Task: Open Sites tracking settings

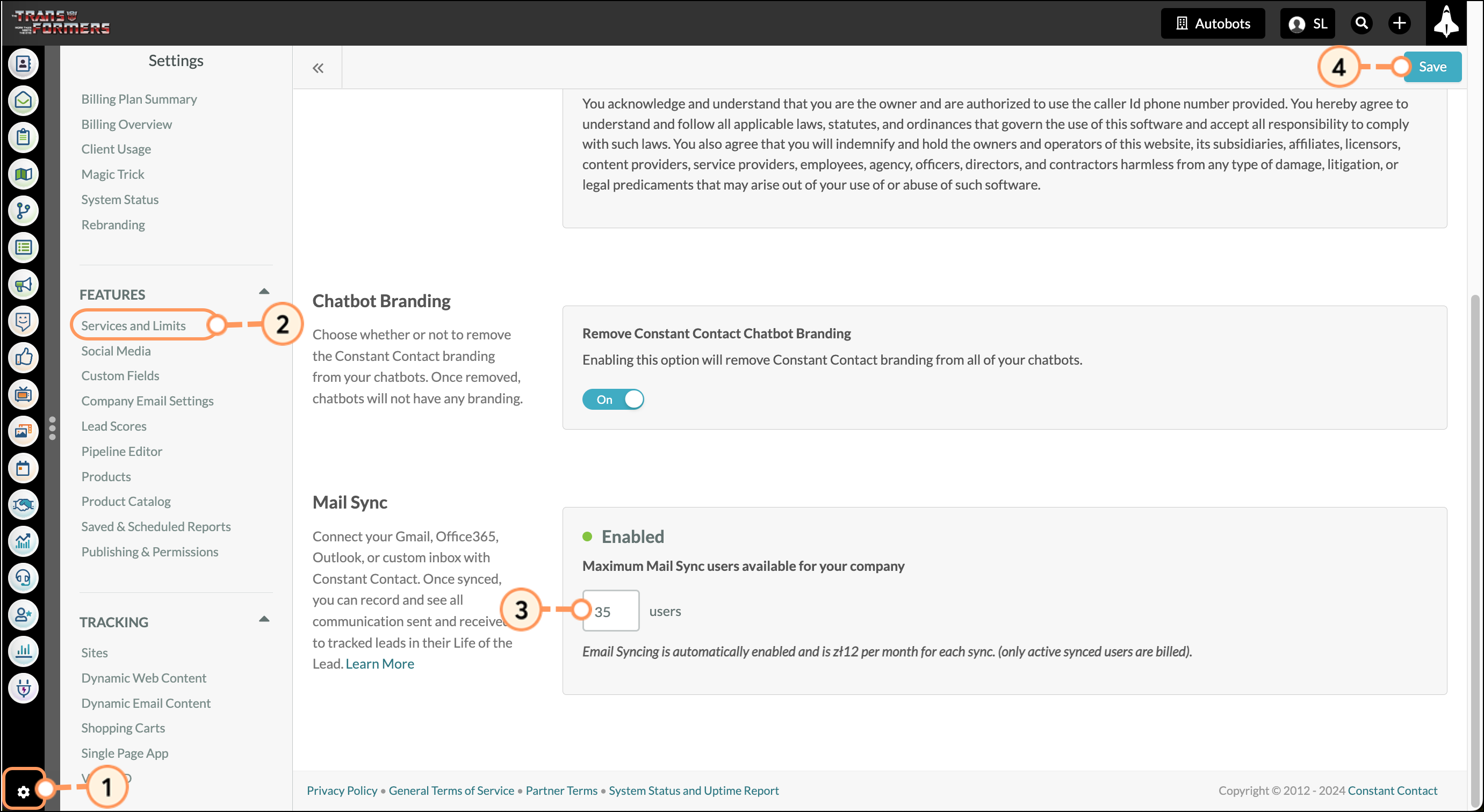Action: [95, 653]
